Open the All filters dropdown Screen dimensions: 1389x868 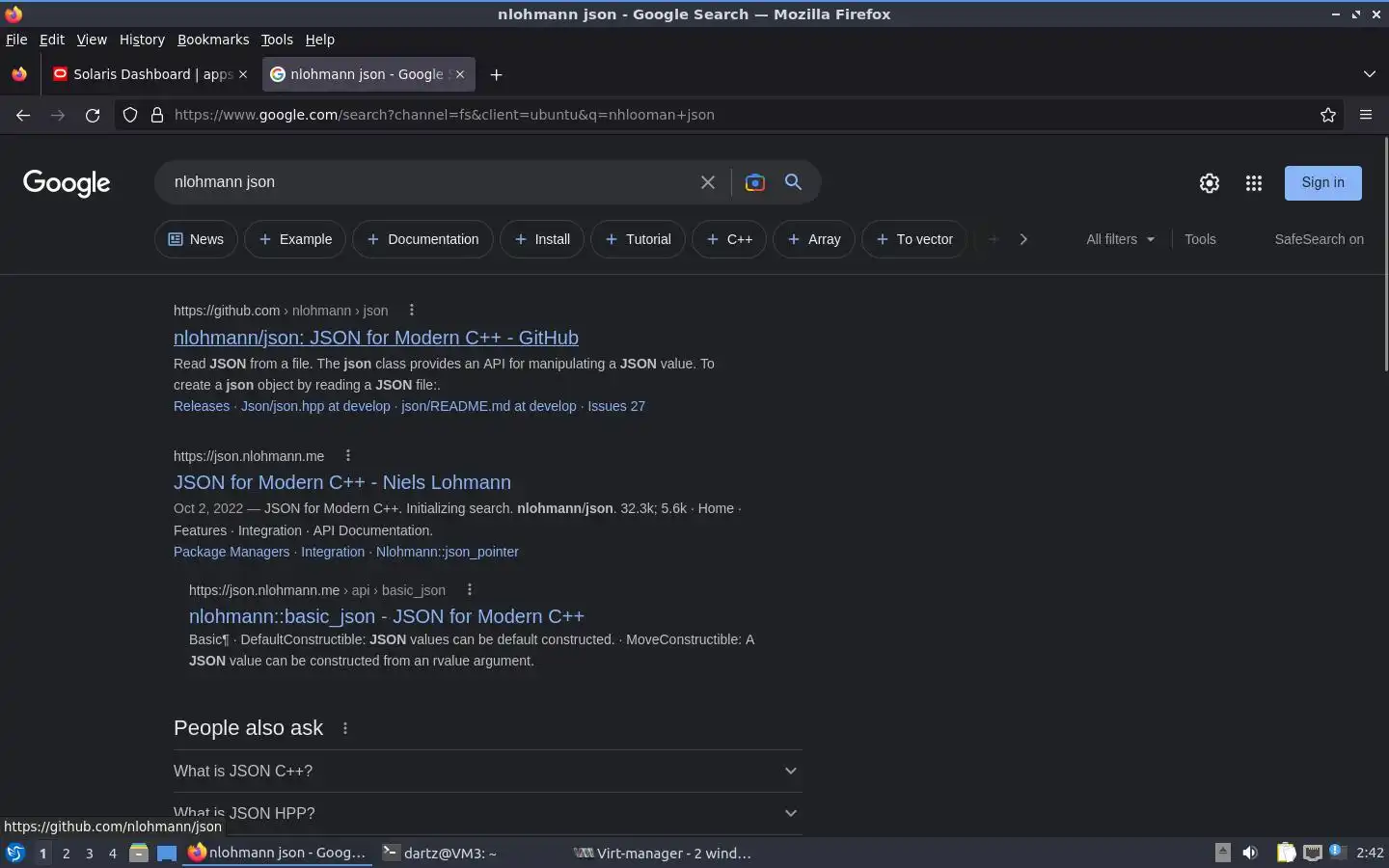[1121, 239]
